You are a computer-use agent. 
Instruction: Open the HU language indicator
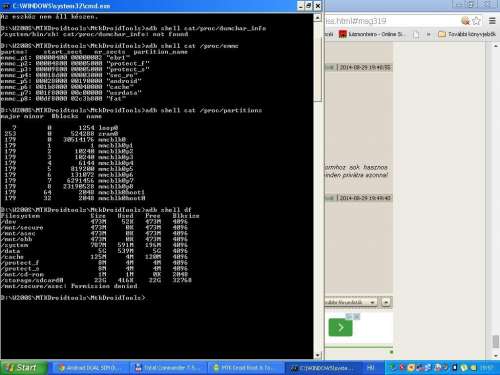click(x=370, y=368)
